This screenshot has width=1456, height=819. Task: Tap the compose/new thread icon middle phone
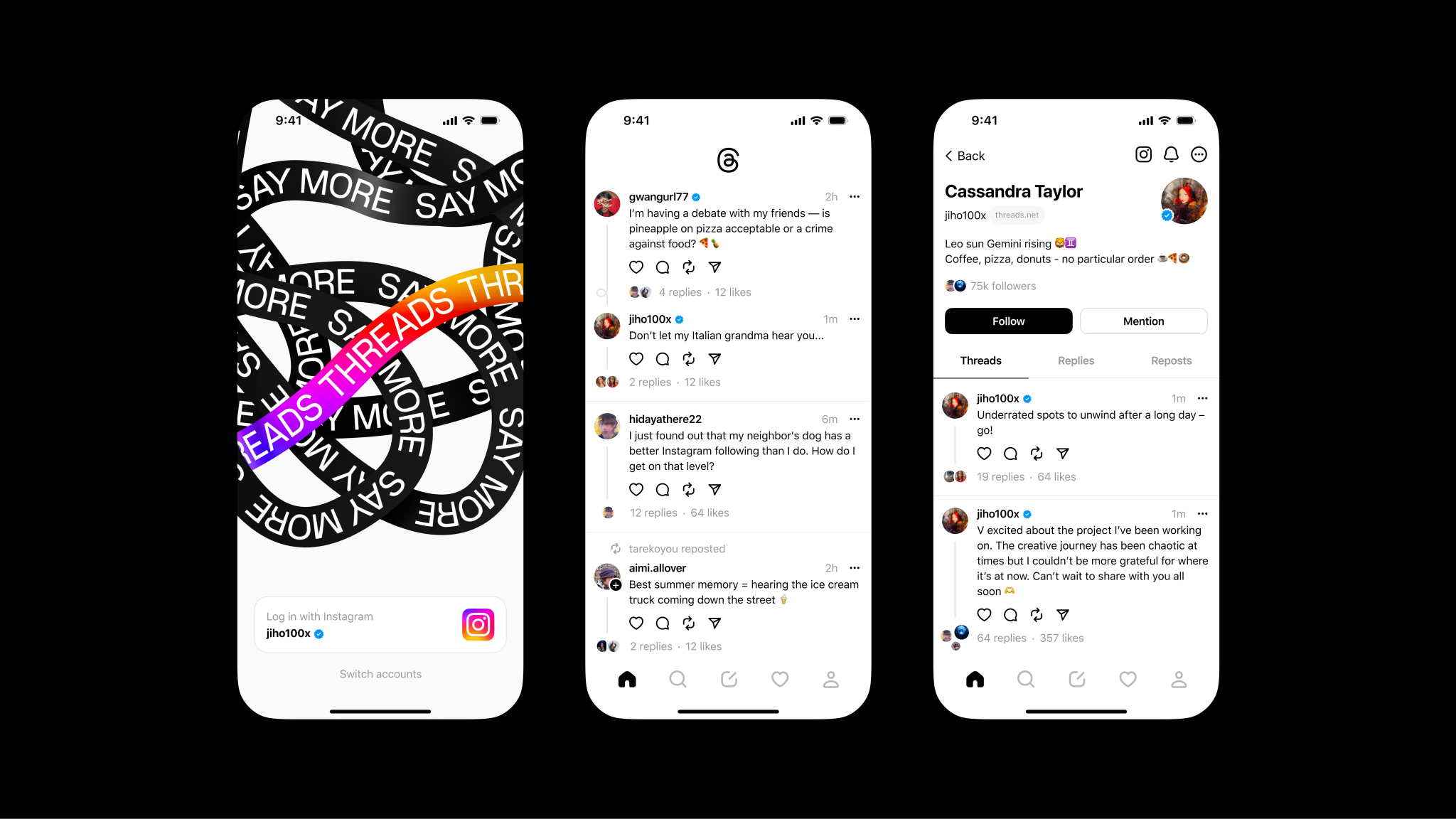728,679
